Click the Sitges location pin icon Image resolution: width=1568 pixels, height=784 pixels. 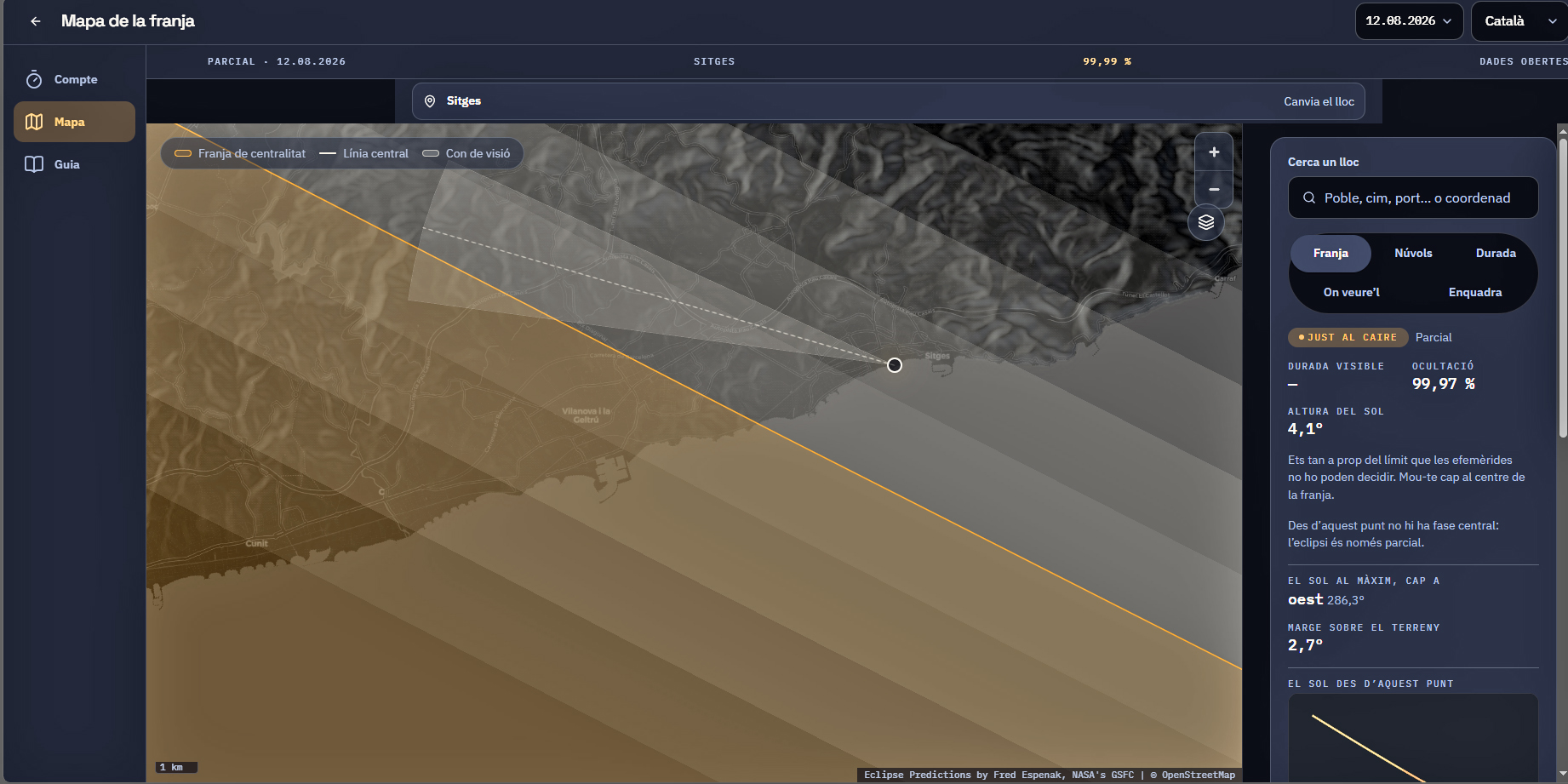[x=430, y=101]
